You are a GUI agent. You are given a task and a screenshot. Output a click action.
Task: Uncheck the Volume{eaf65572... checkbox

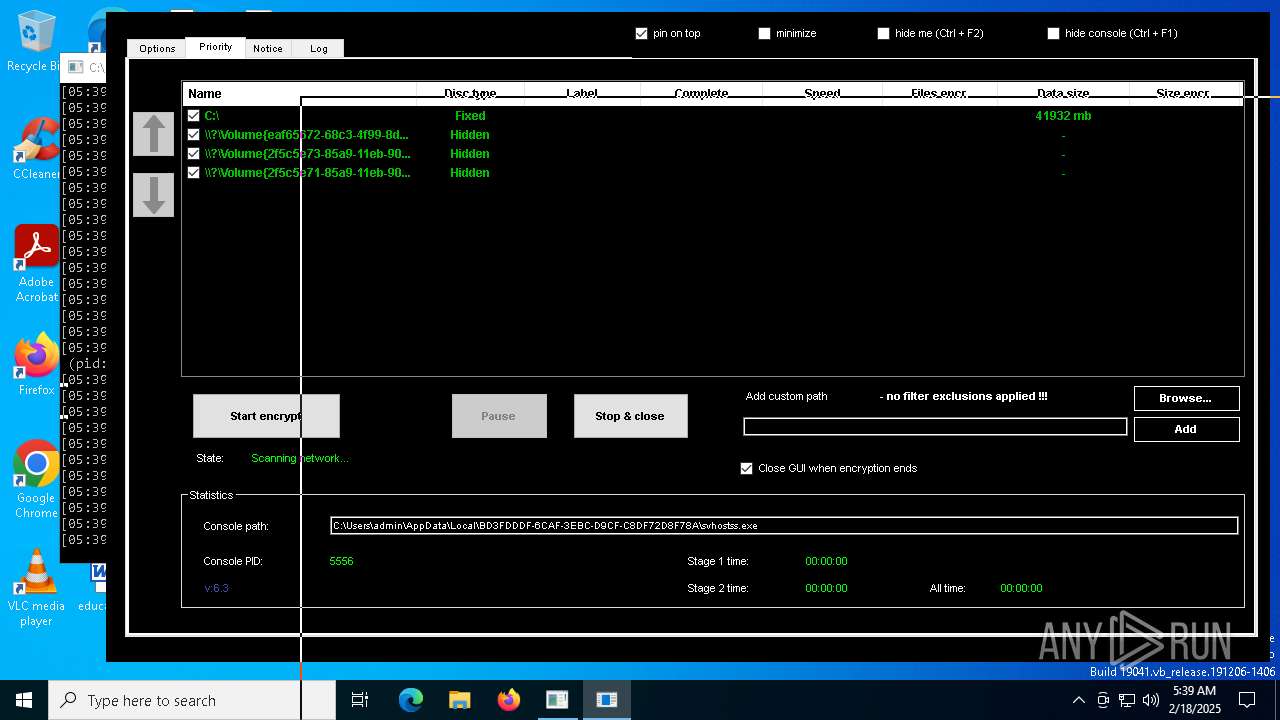tap(194, 135)
